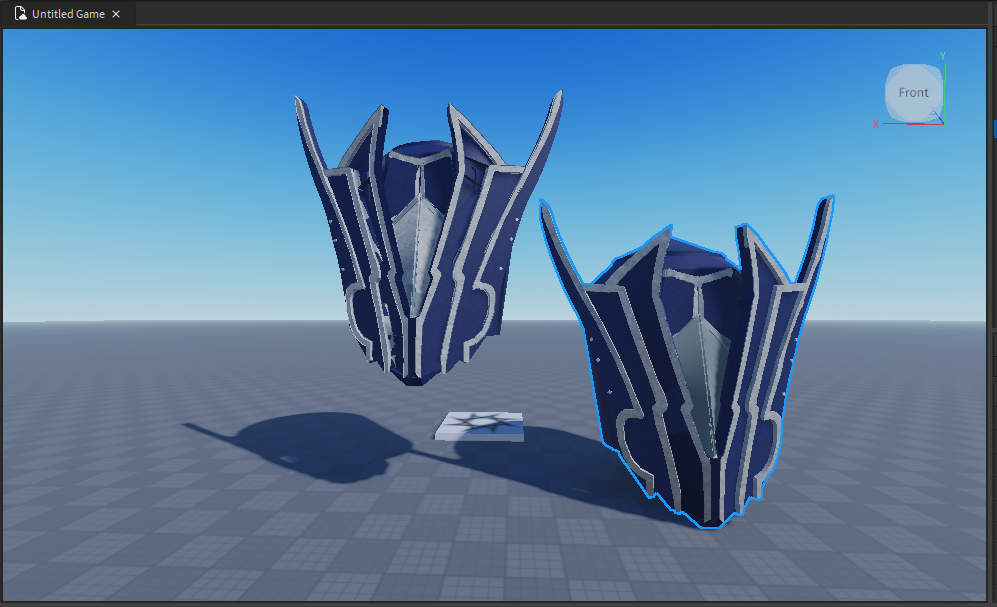Image resolution: width=997 pixels, height=607 pixels.
Task: Switch to the Untitled Game tab
Action: [68, 13]
